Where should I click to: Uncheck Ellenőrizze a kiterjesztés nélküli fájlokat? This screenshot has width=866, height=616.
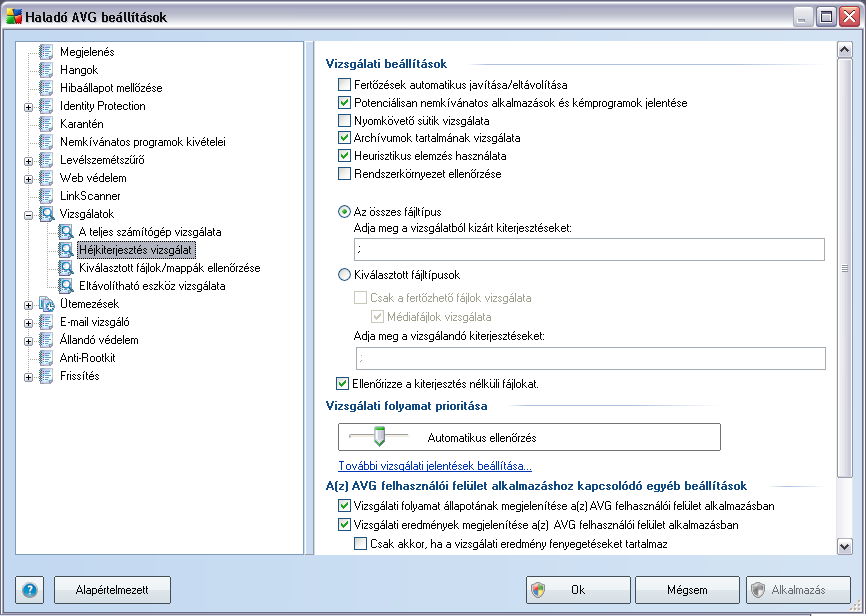(342, 383)
